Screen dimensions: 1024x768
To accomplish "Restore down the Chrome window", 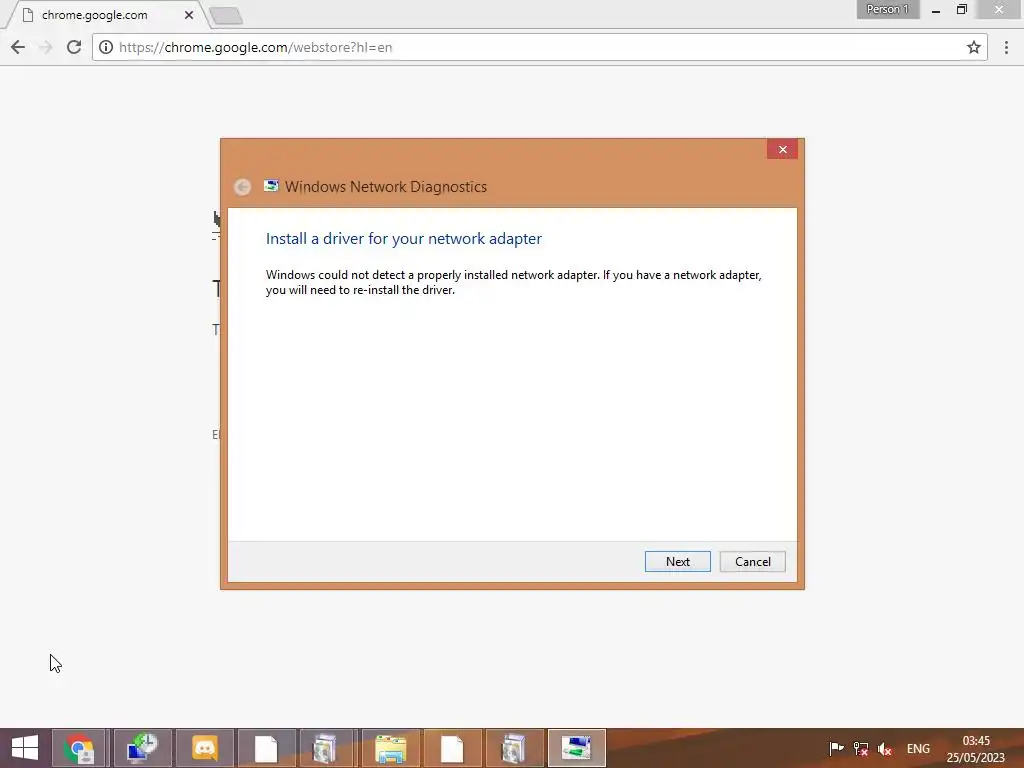I will pyautogui.click(x=962, y=9).
